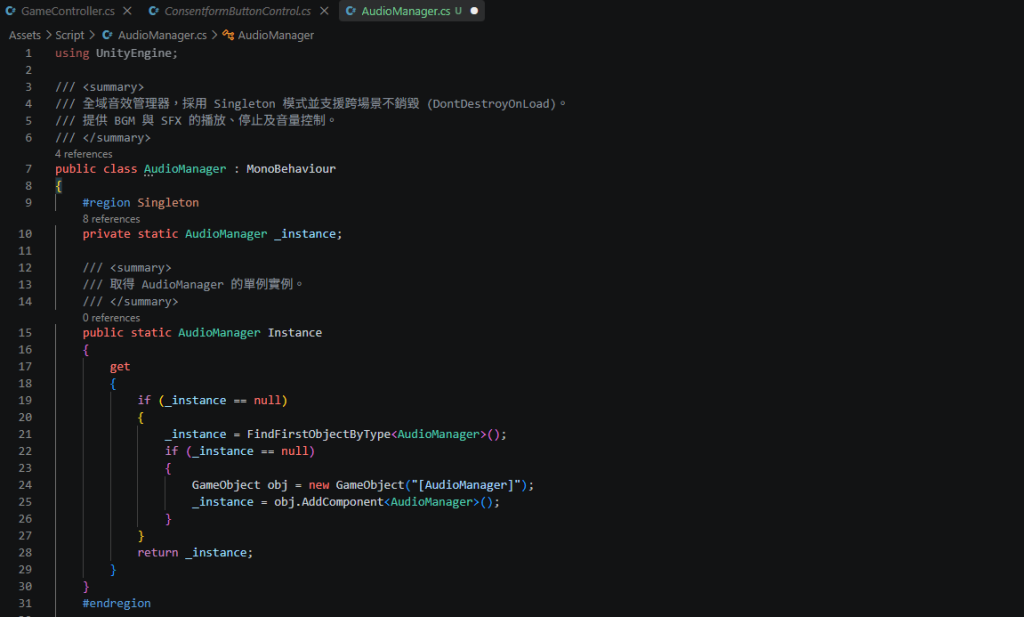Click line number 9 gutter to fold region
Screen dimensions: 1024x617
point(28,203)
